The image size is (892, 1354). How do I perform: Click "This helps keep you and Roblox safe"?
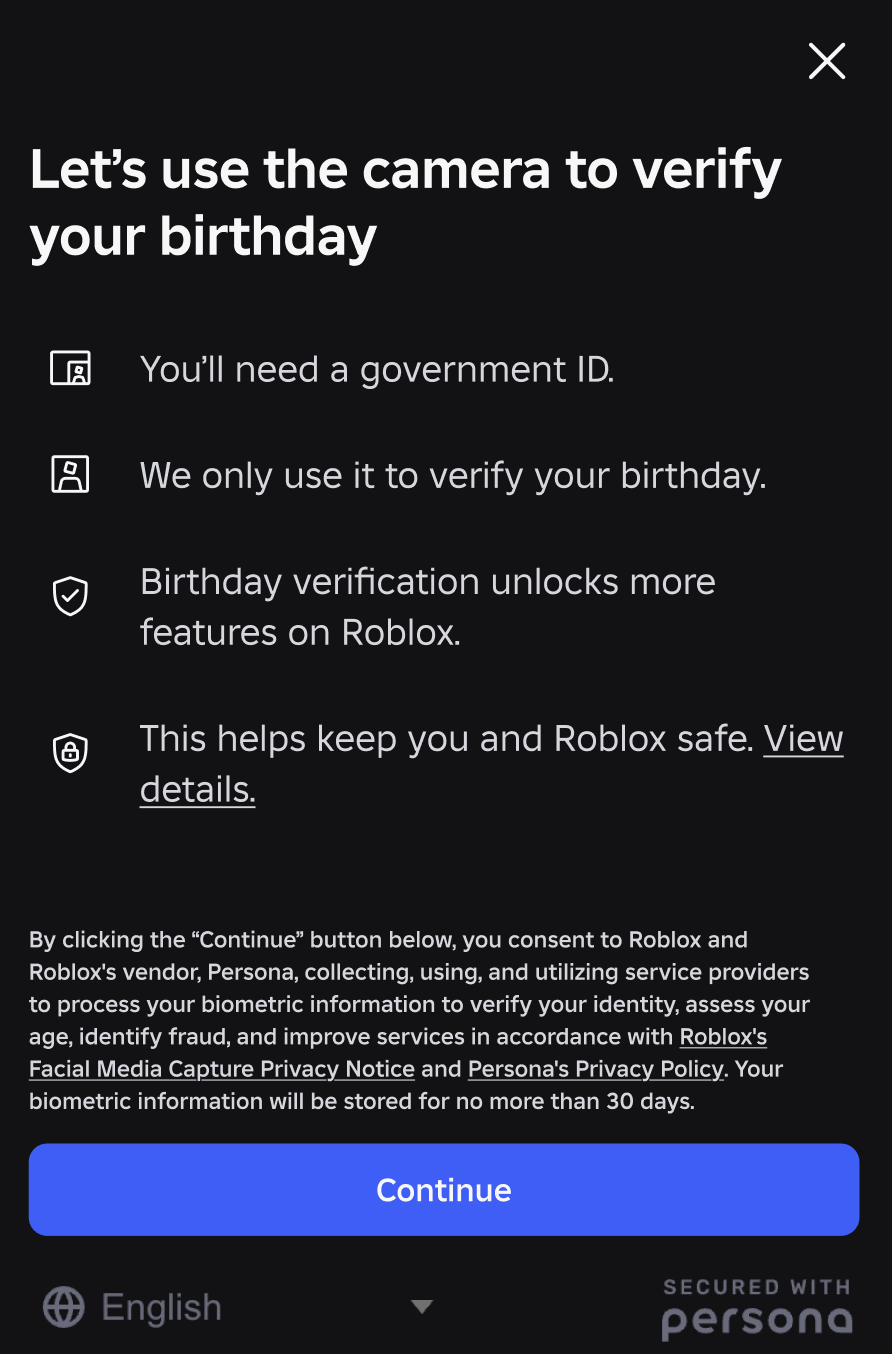click(x=446, y=739)
